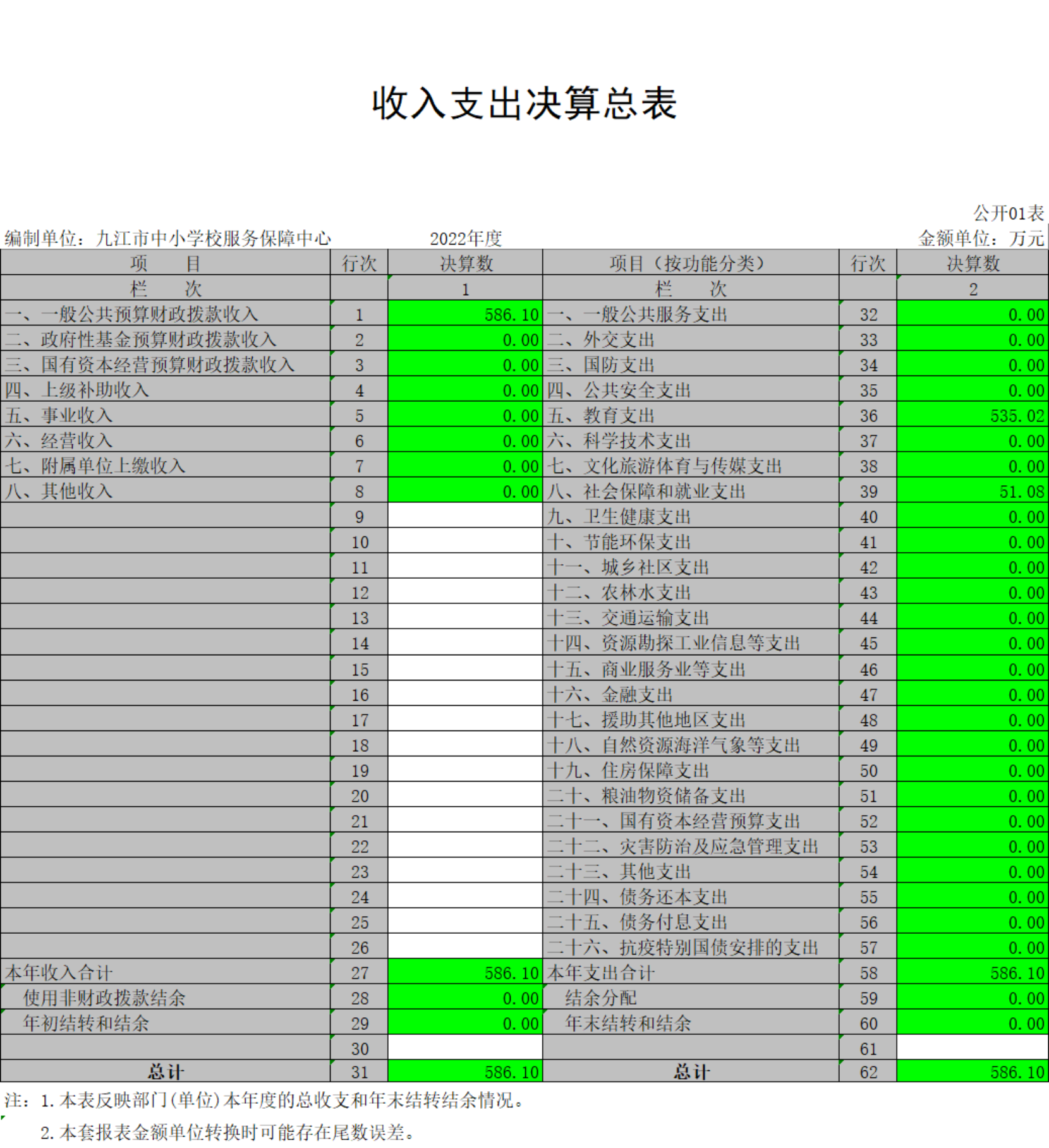
Task: Select the 年末结转和结余 value in row 60
Action: click(972, 1023)
